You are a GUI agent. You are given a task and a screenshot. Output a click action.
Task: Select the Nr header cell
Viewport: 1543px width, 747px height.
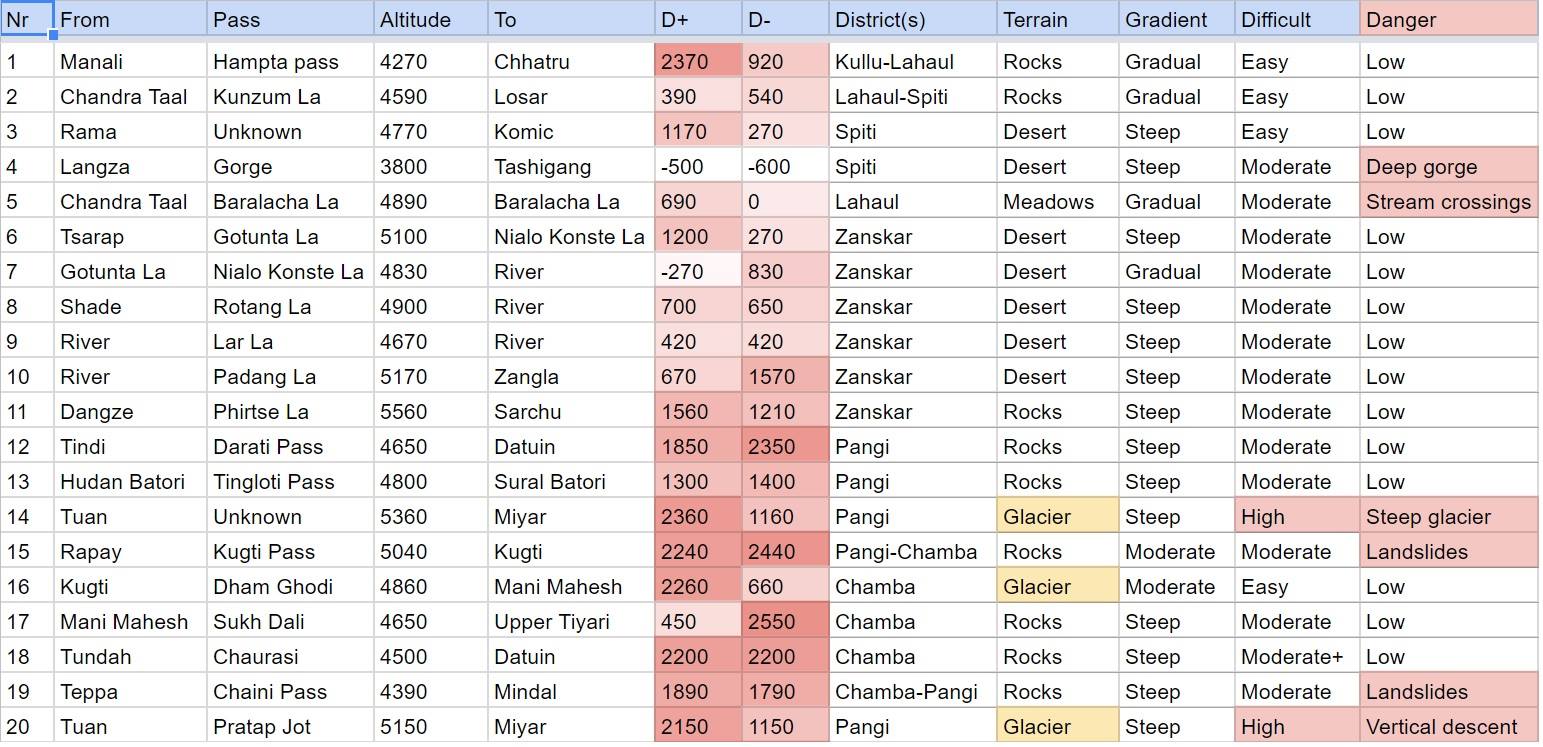[26, 19]
